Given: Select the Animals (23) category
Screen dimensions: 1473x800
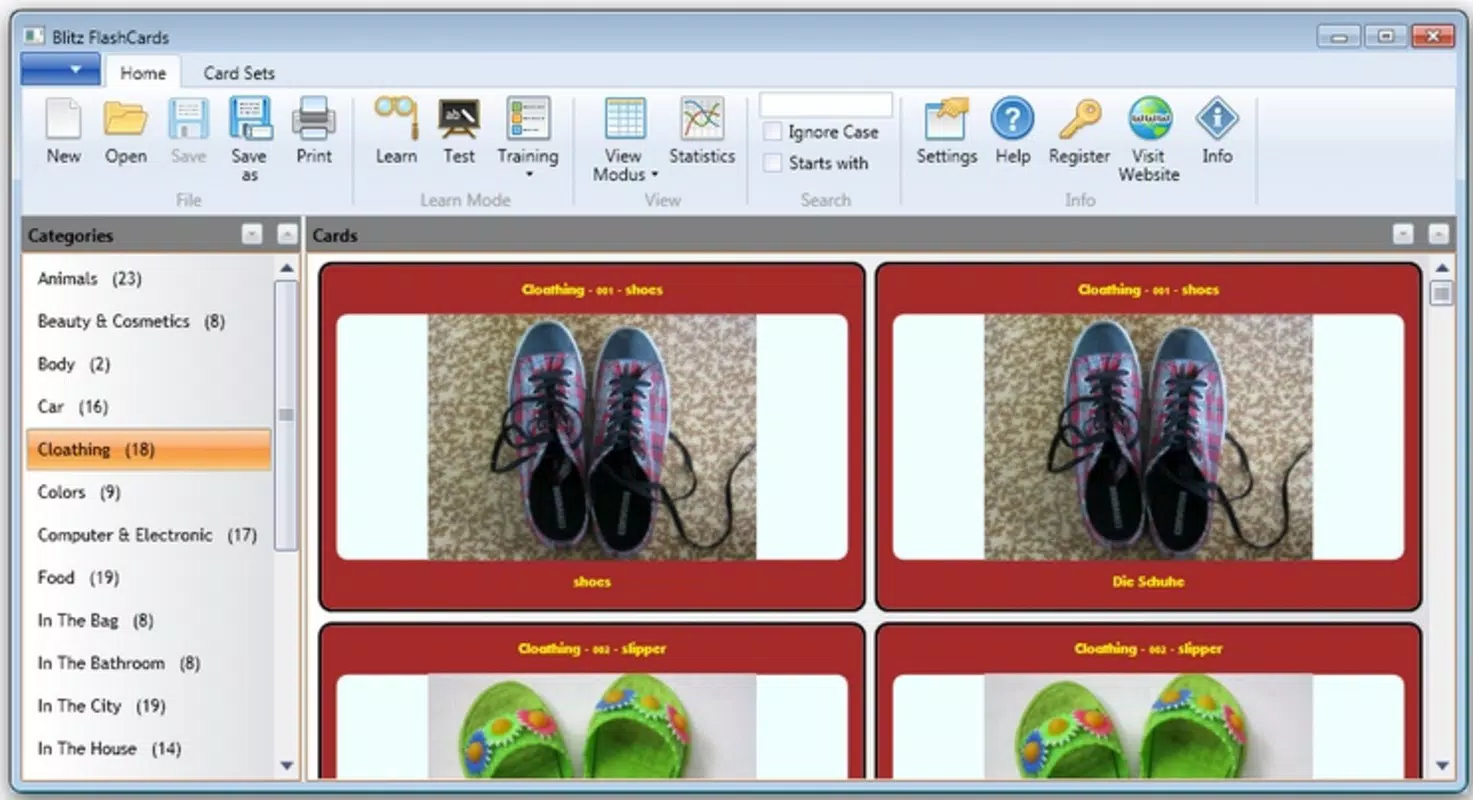Looking at the screenshot, I should pyautogui.click(x=149, y=279).
